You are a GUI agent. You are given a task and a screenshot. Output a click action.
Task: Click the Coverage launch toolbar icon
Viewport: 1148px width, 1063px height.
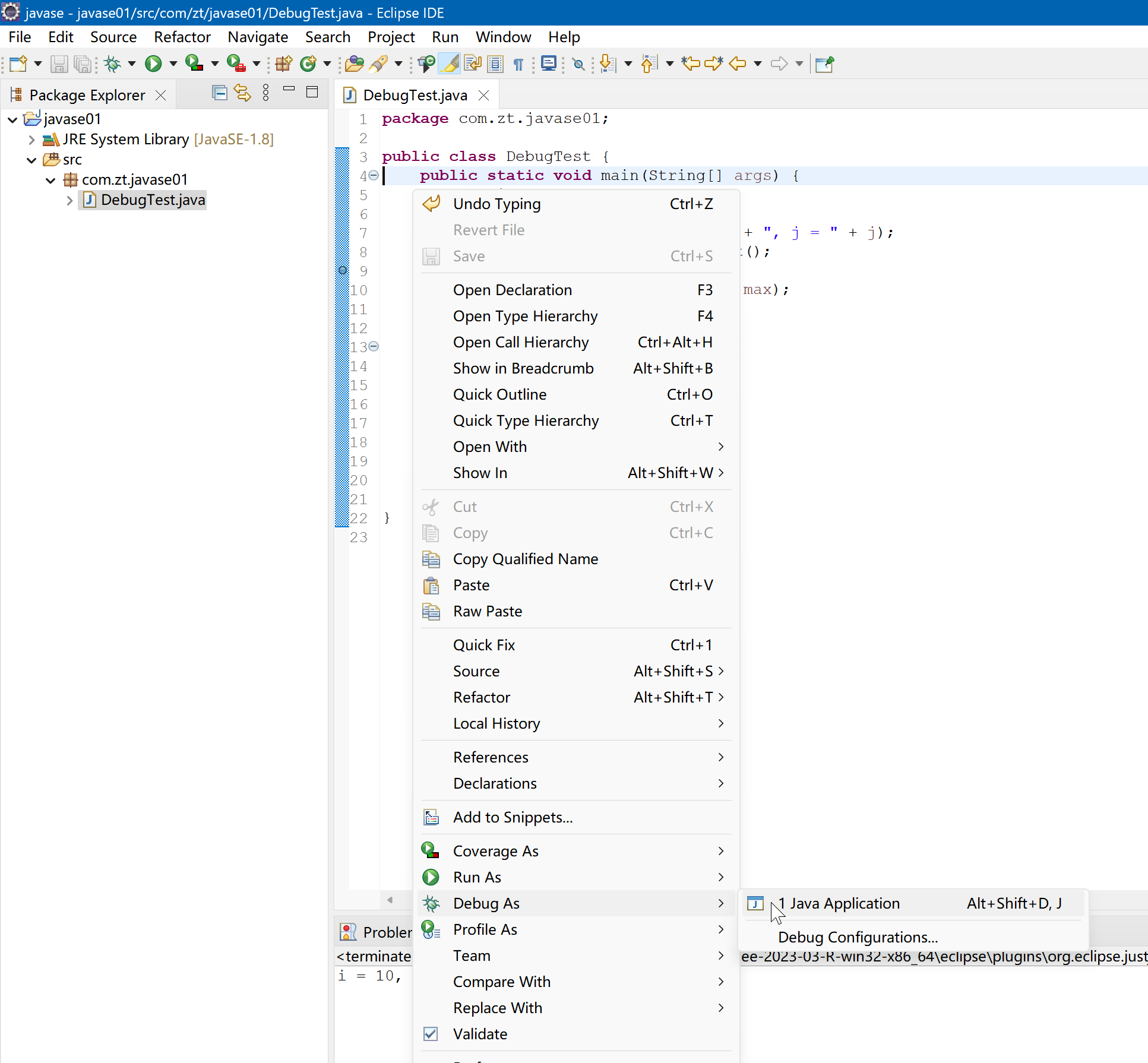(194, 64)
